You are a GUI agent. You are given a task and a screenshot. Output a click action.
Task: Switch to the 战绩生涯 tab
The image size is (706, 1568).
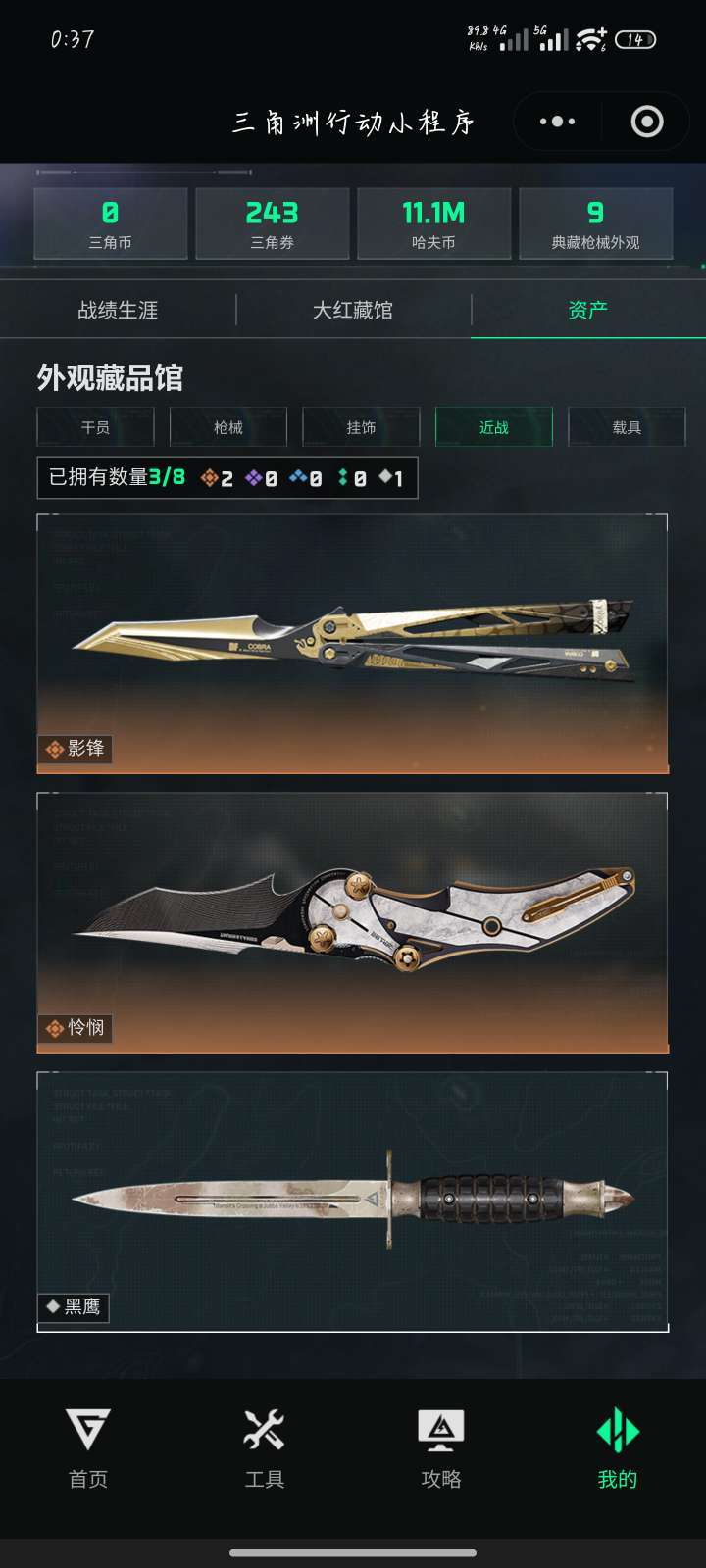point(118,310)
